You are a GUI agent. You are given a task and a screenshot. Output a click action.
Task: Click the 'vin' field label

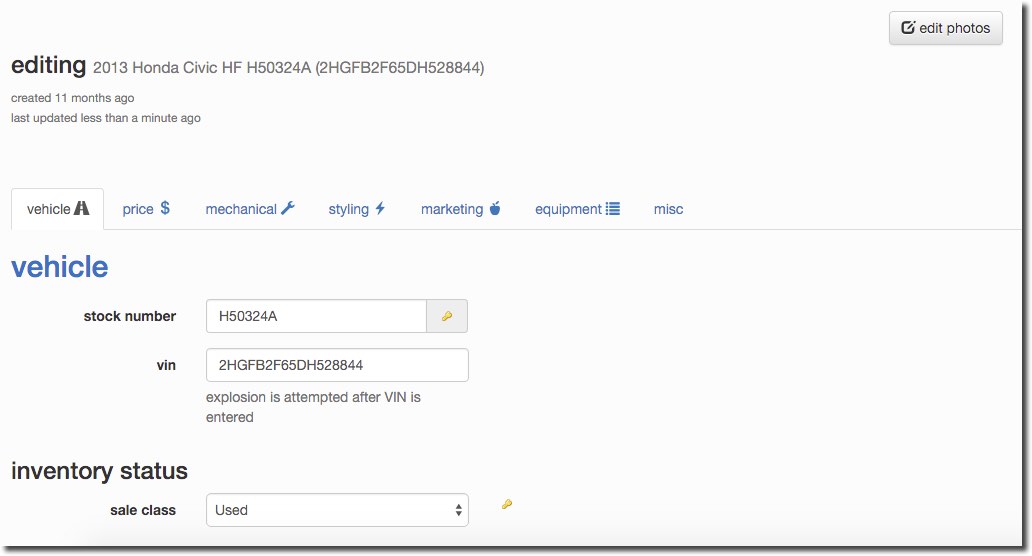[x=166, y=365]
